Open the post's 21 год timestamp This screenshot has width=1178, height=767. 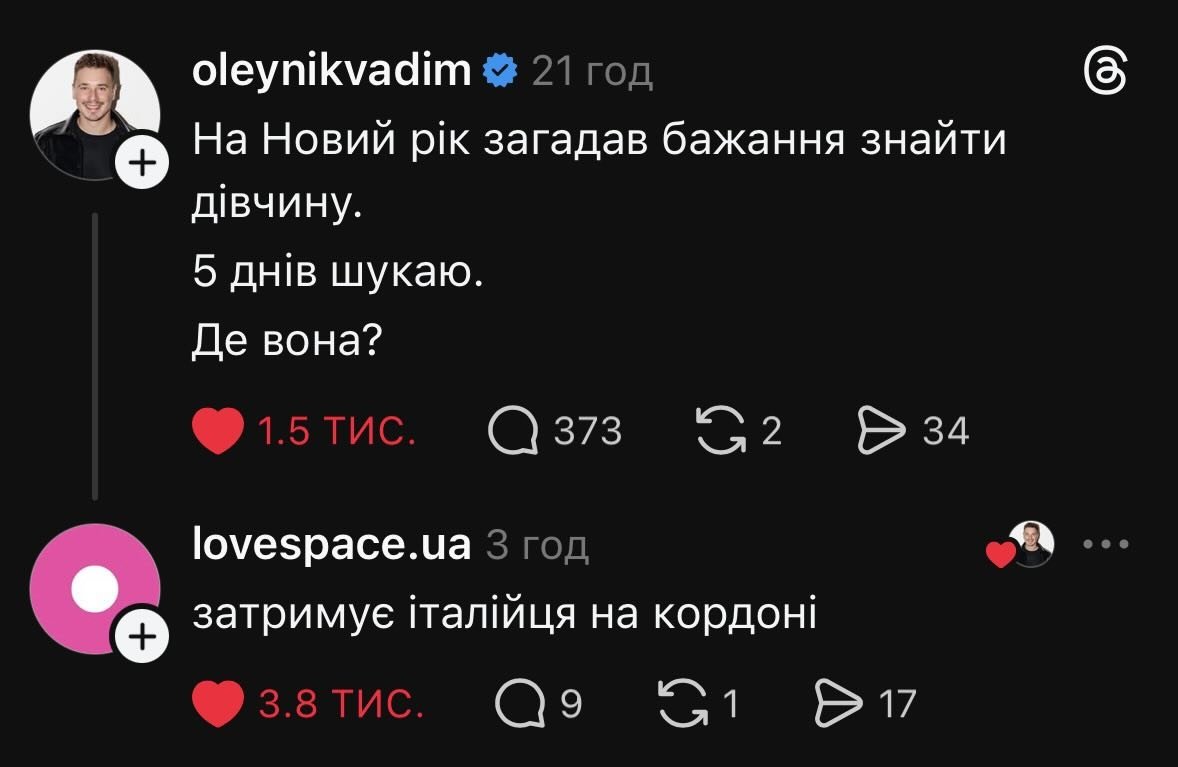tap(592, 72)
